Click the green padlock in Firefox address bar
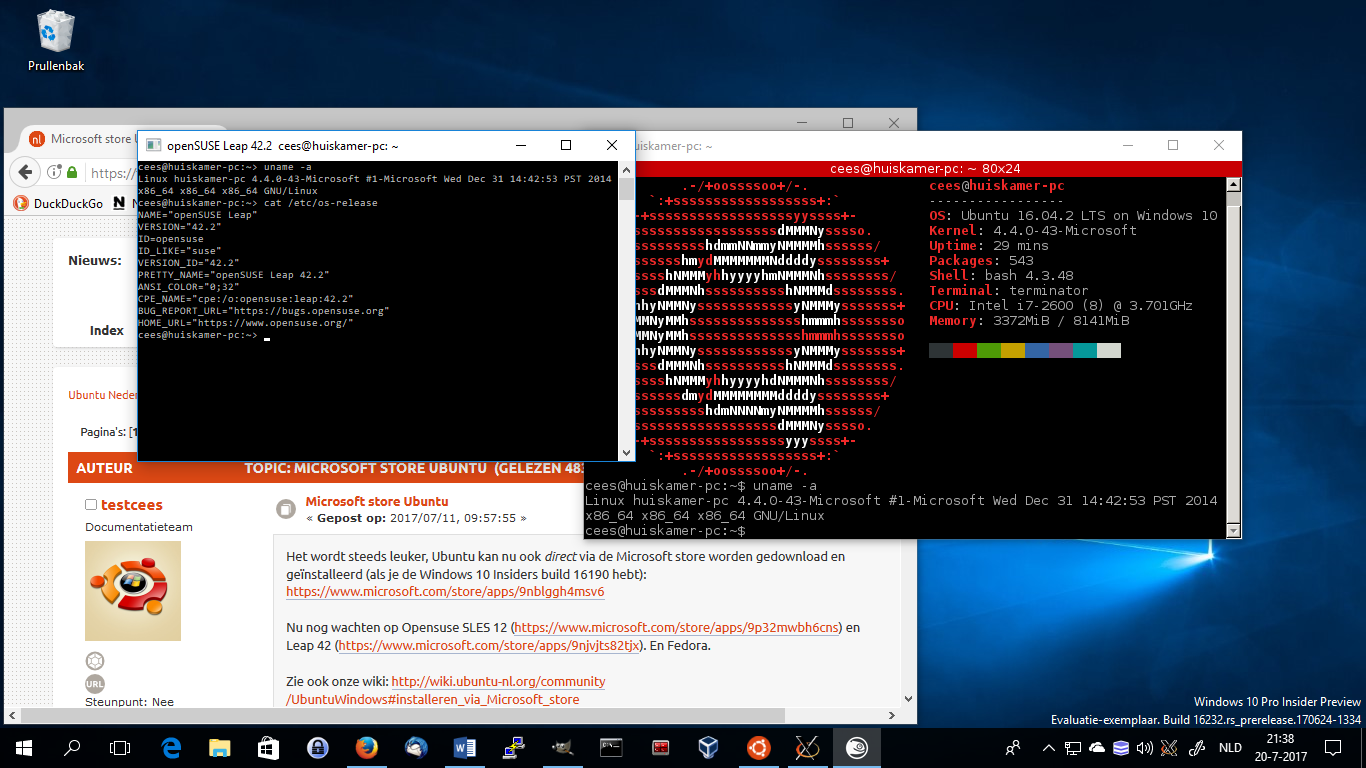Viewport: 1366px width, 768px height. click(x=73, y=173)
